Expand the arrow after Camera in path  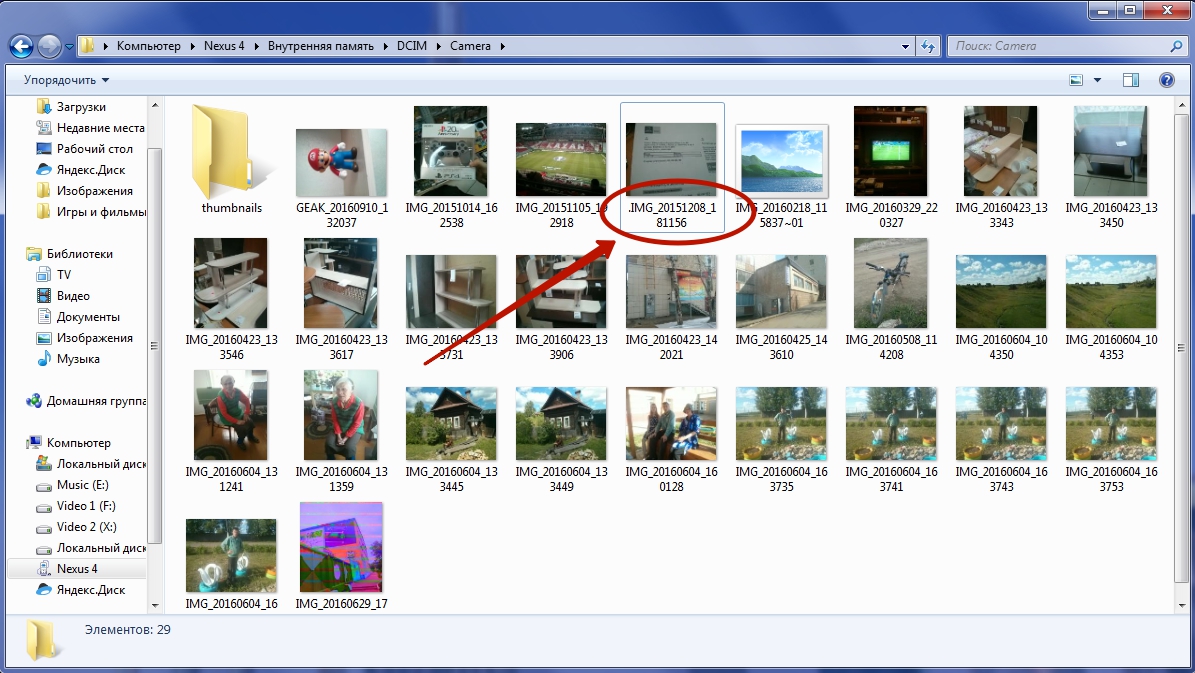pyautogui.click(x=502, y=46)
